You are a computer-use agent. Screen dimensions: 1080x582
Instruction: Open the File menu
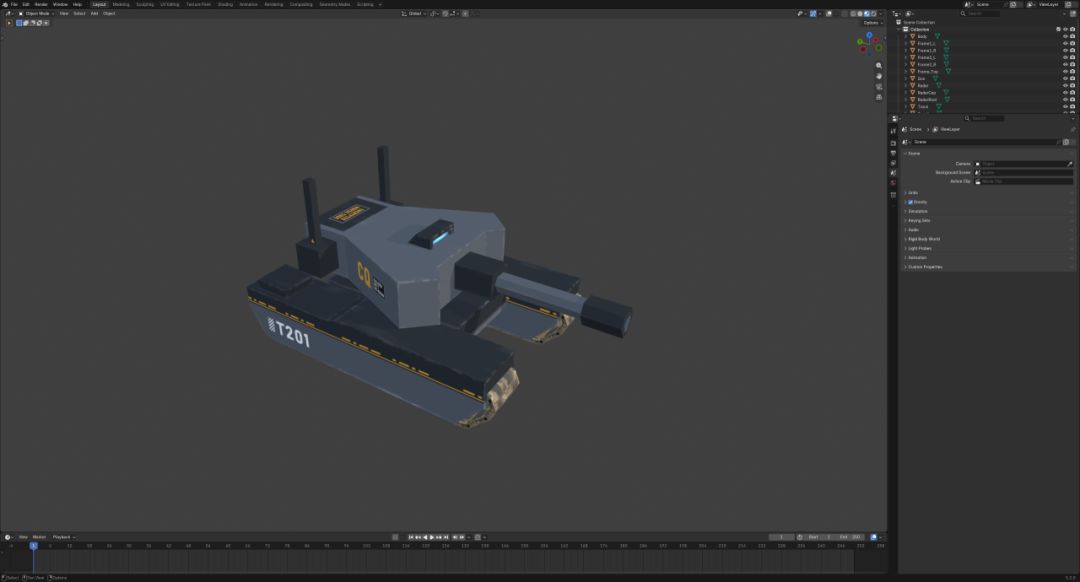(14, 4)
